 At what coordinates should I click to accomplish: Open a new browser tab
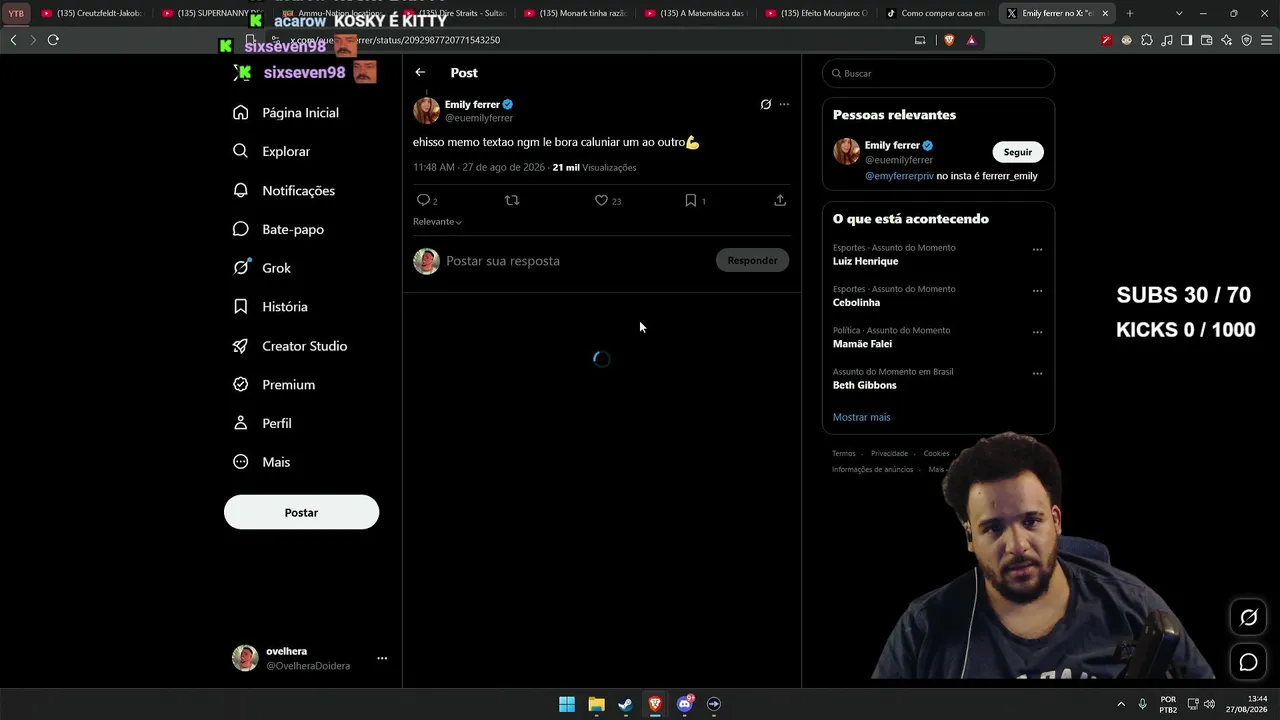1130,13
